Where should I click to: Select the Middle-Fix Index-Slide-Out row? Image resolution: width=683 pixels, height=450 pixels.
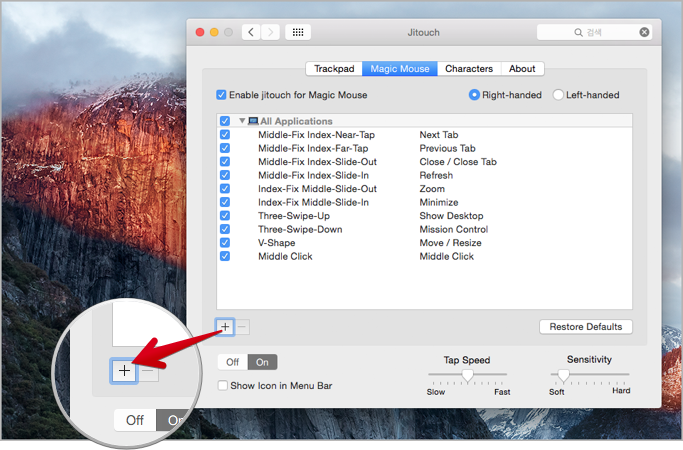pos(424,162)
